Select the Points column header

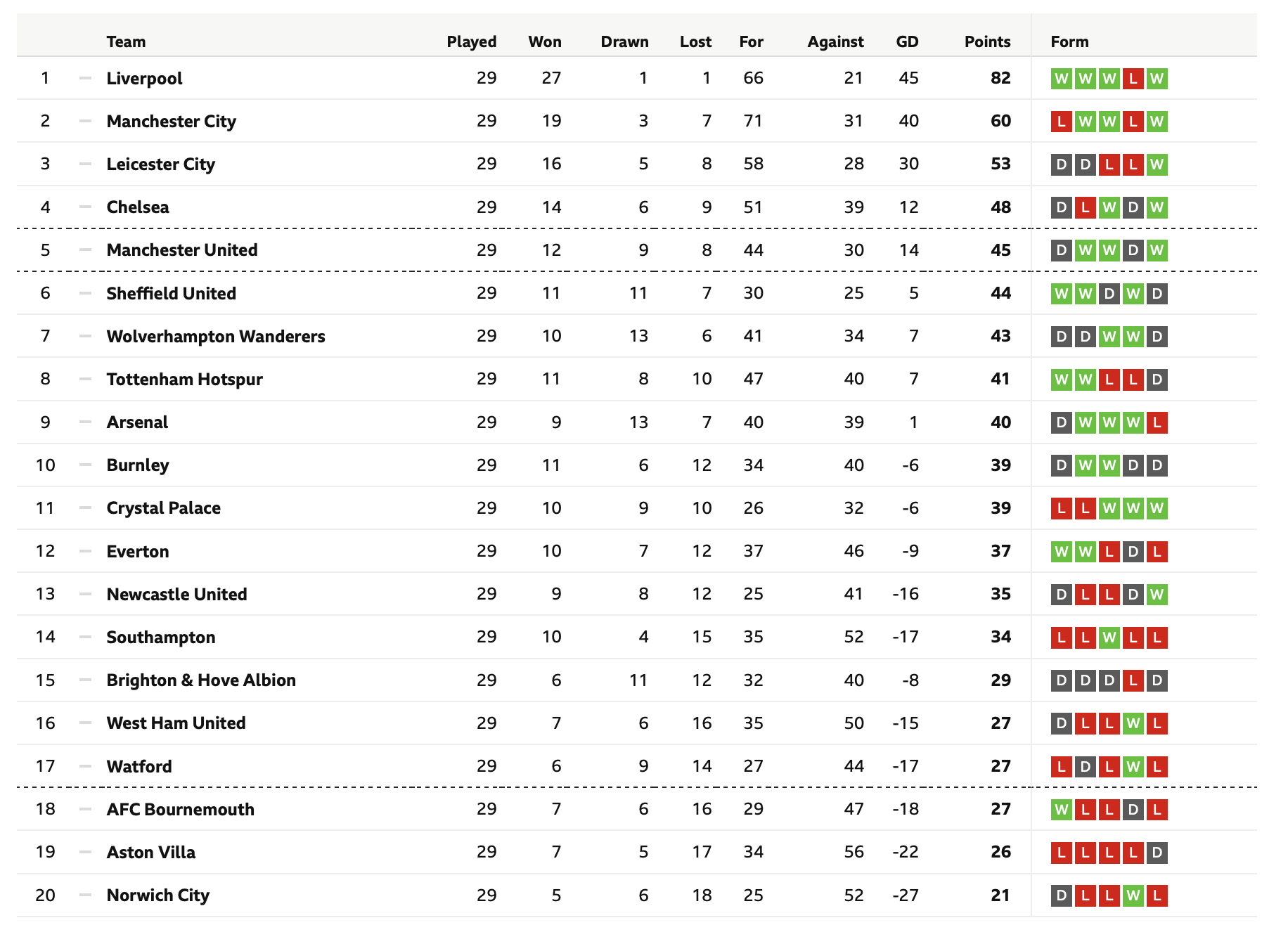click(x=987, y=41)
